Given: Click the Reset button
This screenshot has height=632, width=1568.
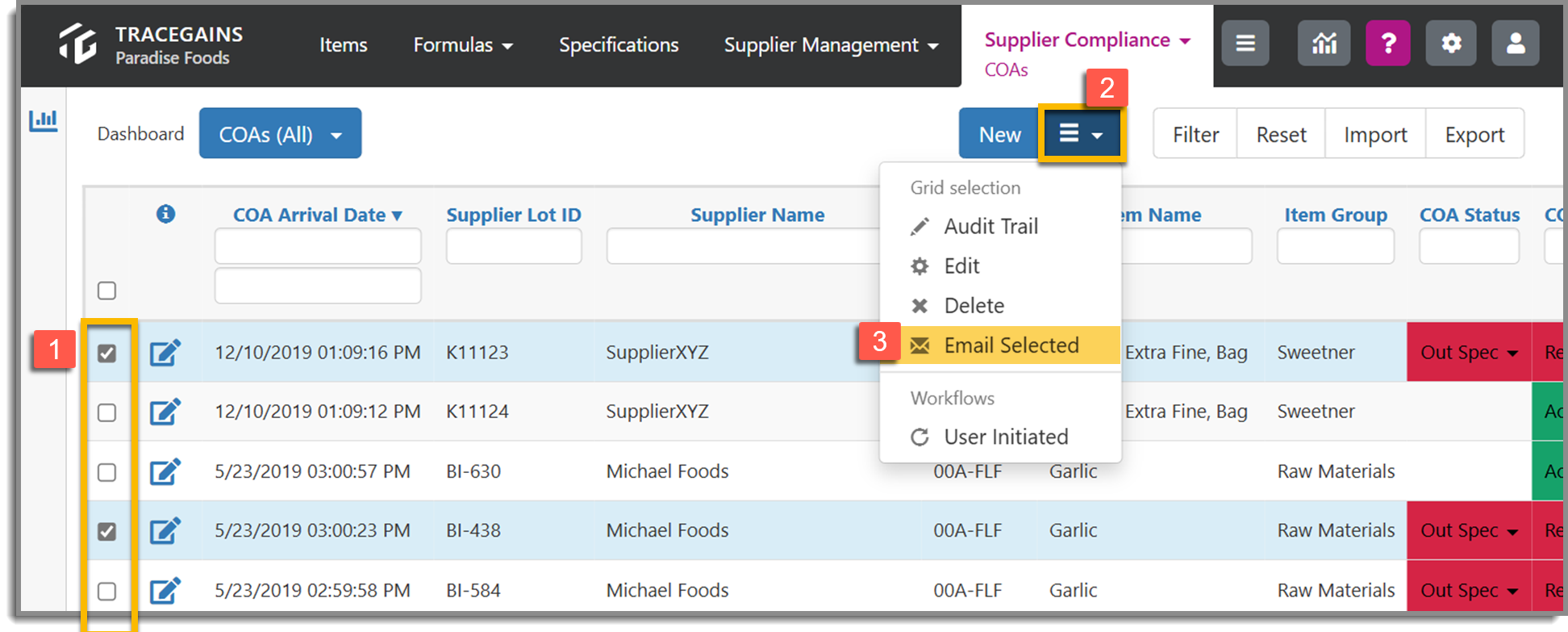Looking at the screenshot, I should click(1281, 134).
